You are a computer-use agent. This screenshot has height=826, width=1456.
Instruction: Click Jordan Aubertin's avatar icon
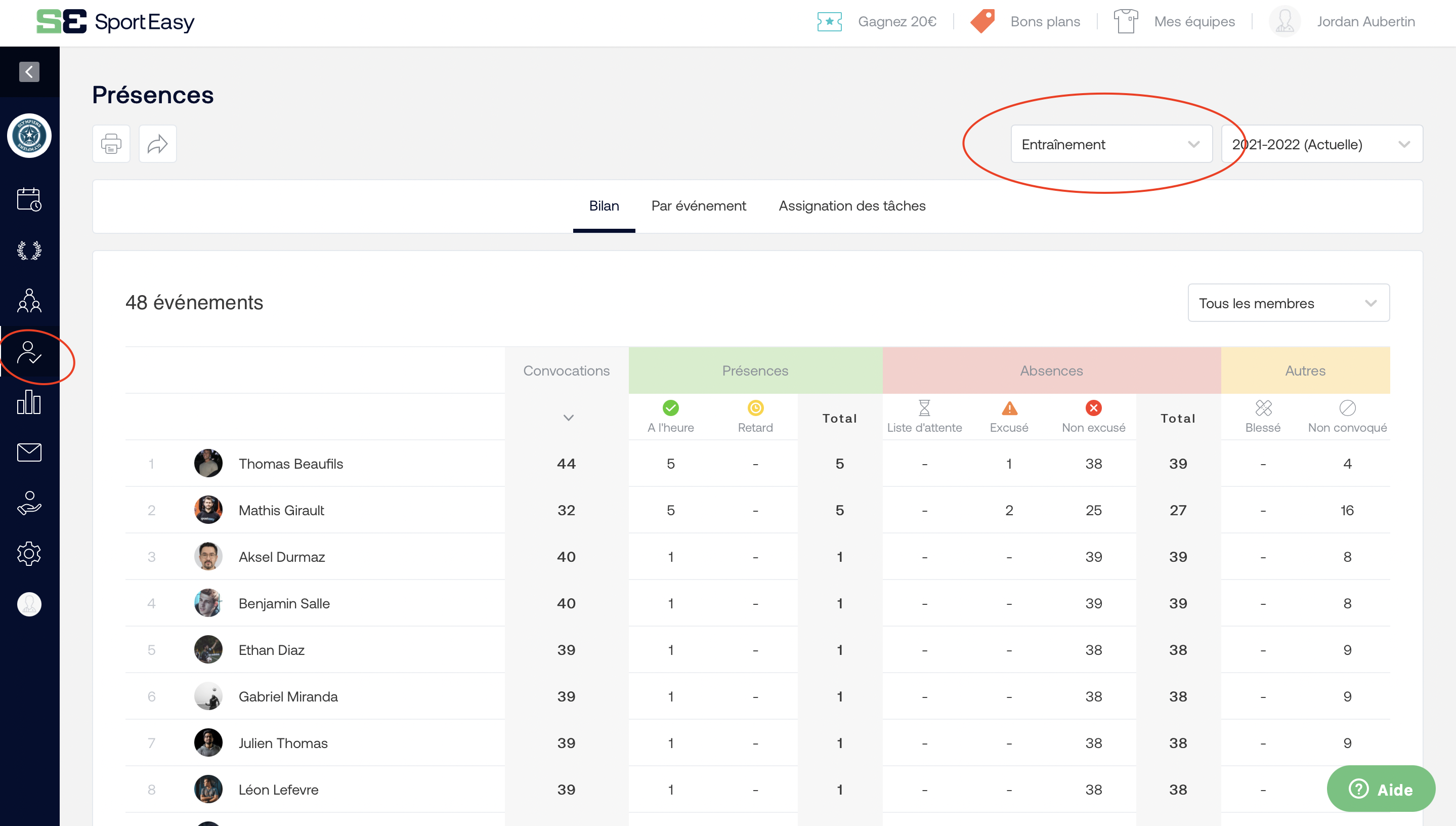click(1285, 22)
